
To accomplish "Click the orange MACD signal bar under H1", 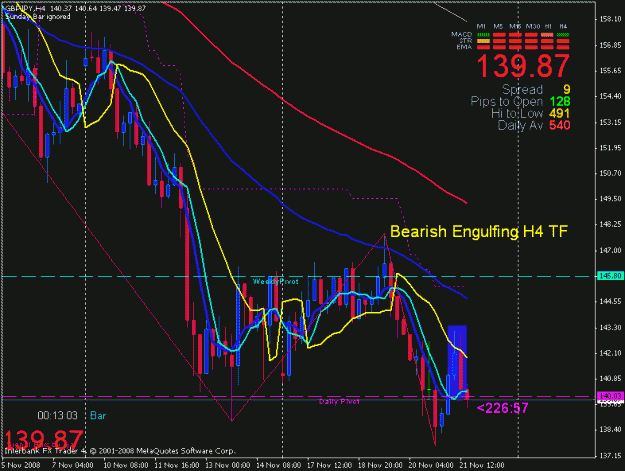I will pyautogui.click(x=547, y=35).
